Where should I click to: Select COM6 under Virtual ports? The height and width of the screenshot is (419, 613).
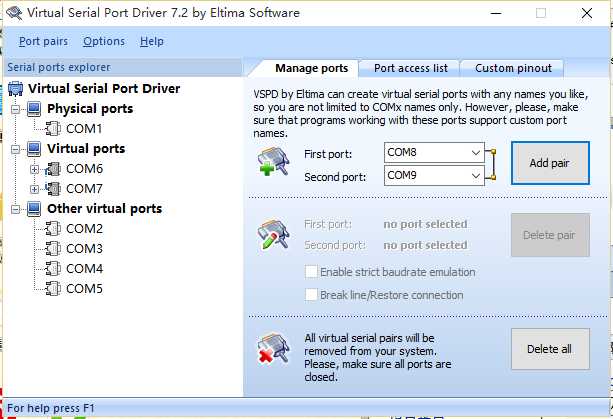click(x=84, y=169)
